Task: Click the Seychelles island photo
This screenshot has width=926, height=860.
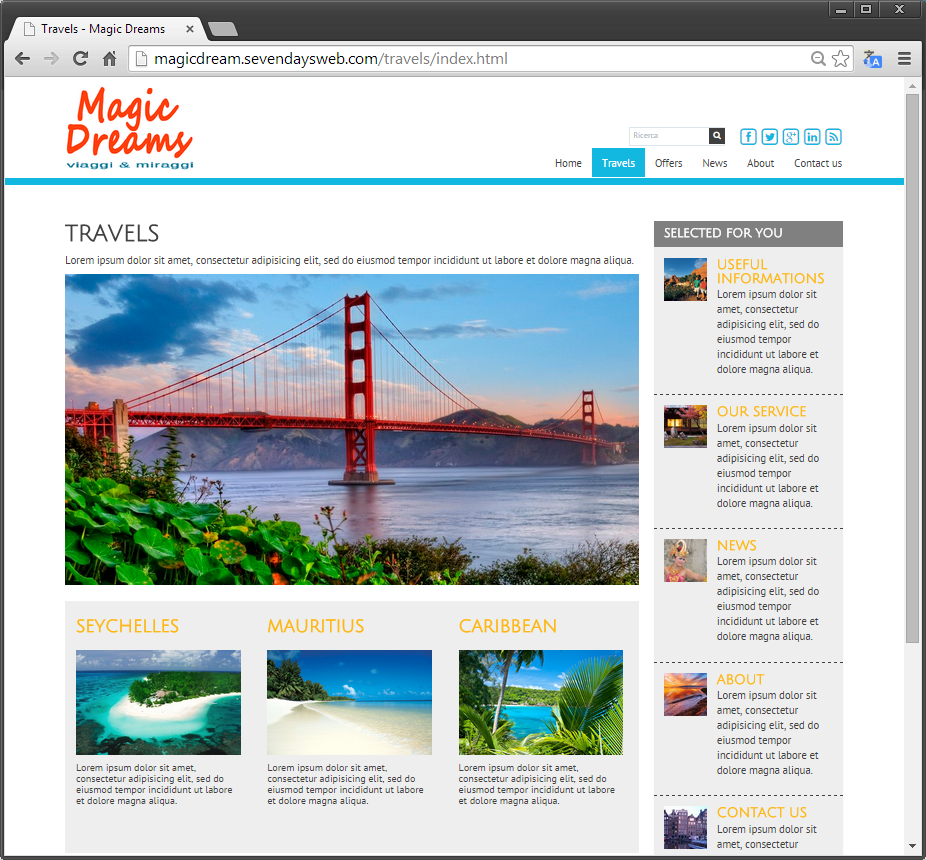Action: (158, 702)
